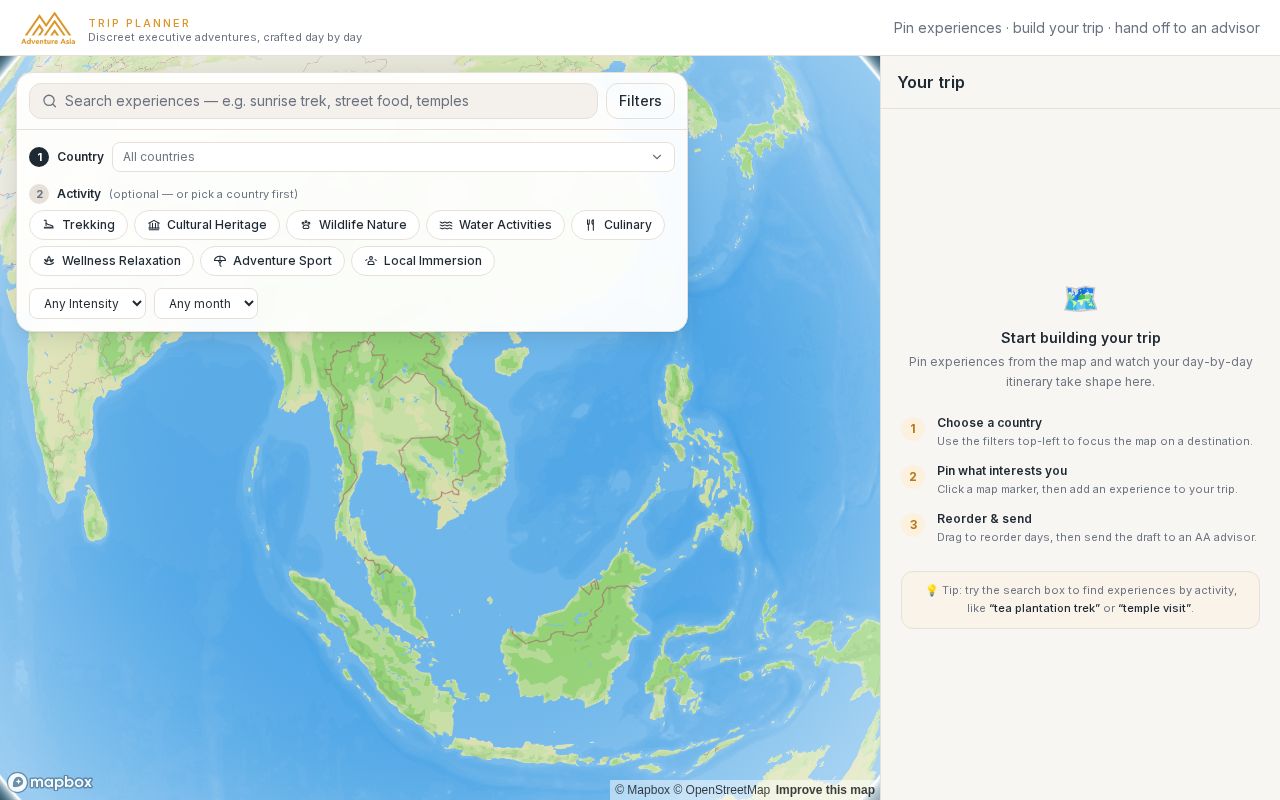This screenshot has height=800, width=1280.
Task: Toggle the Local Immersion chip
Action: [423, 261]
